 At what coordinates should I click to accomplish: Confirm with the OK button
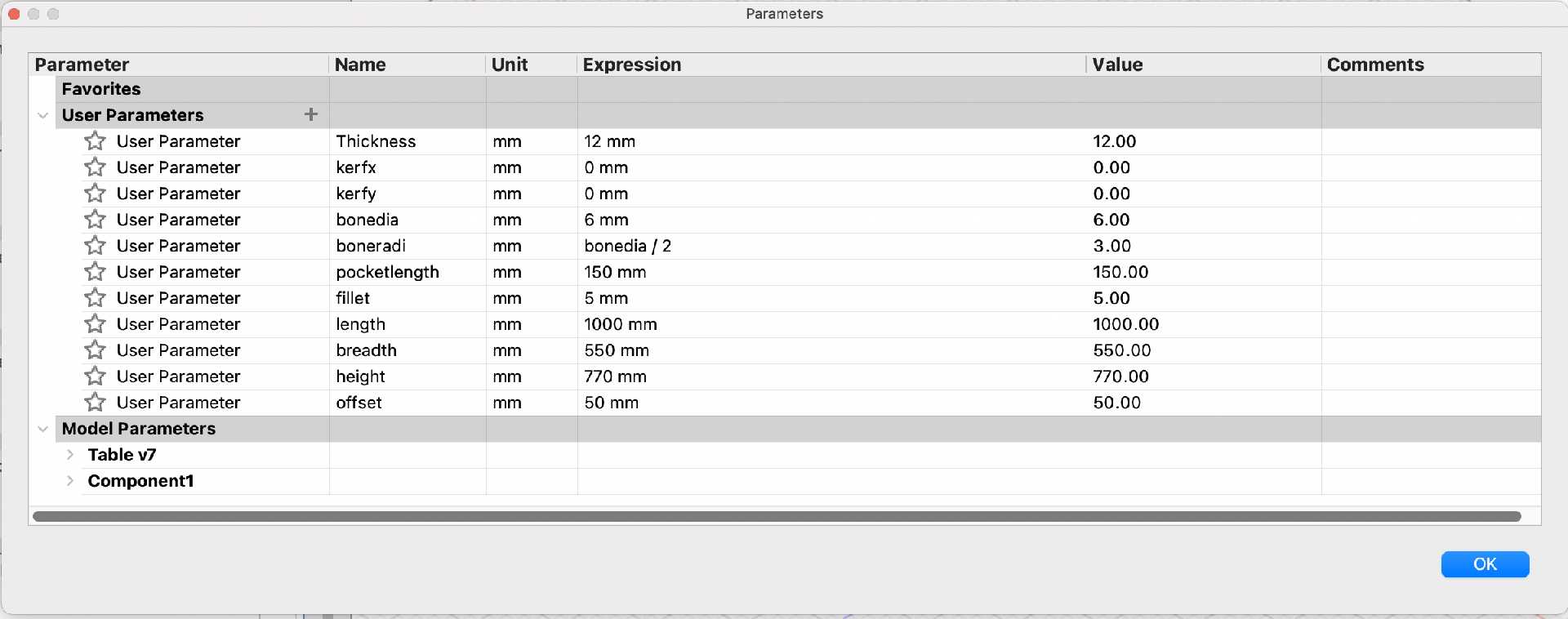point(1485,564)
